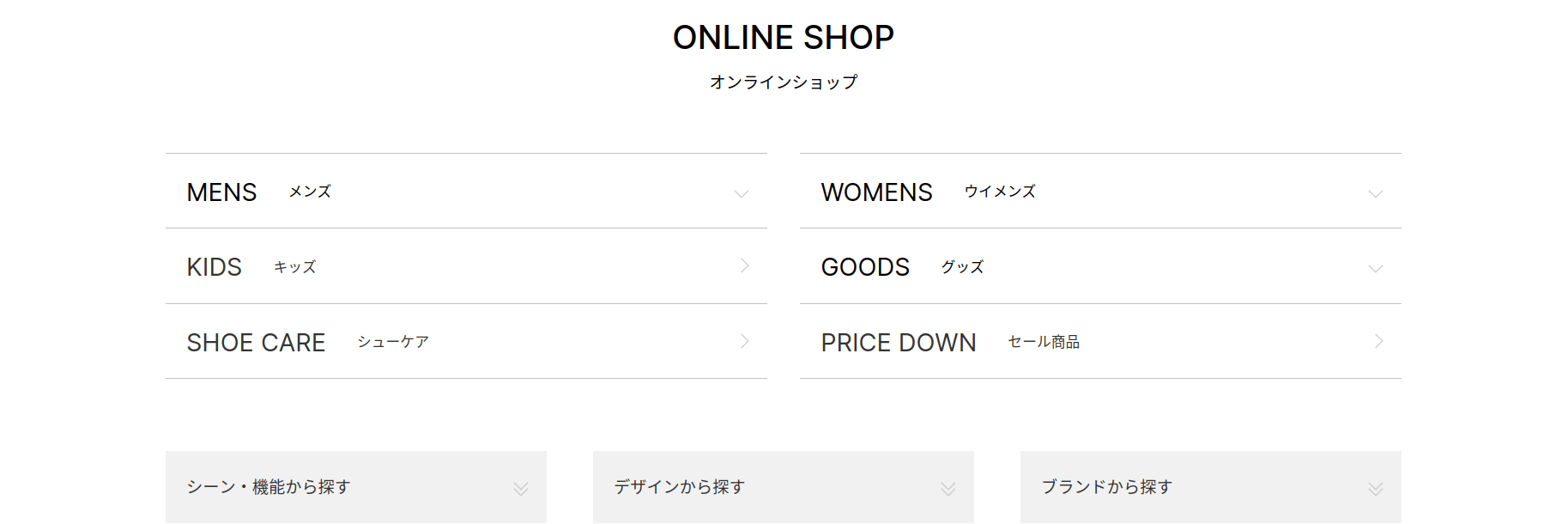Click the SHOE CARE right arrow
The width and height of the screenshot is (1568, 524).
coord(744,341)
